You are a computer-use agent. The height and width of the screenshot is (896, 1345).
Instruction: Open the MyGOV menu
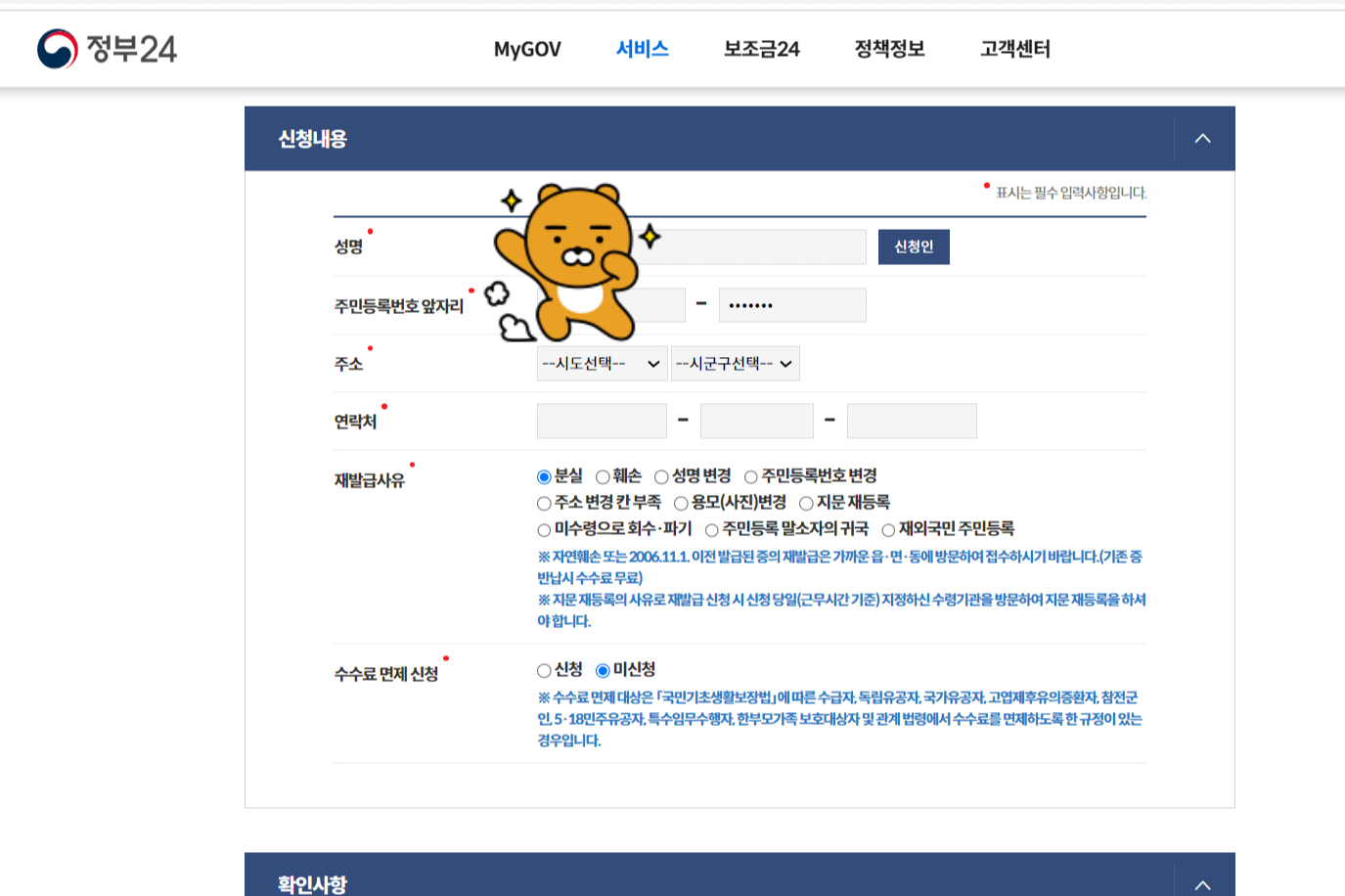point(526,49)
